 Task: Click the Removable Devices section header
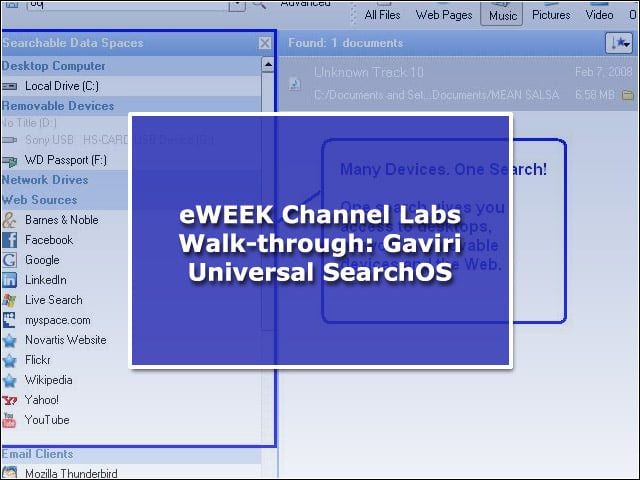click(x=131, y=106)
